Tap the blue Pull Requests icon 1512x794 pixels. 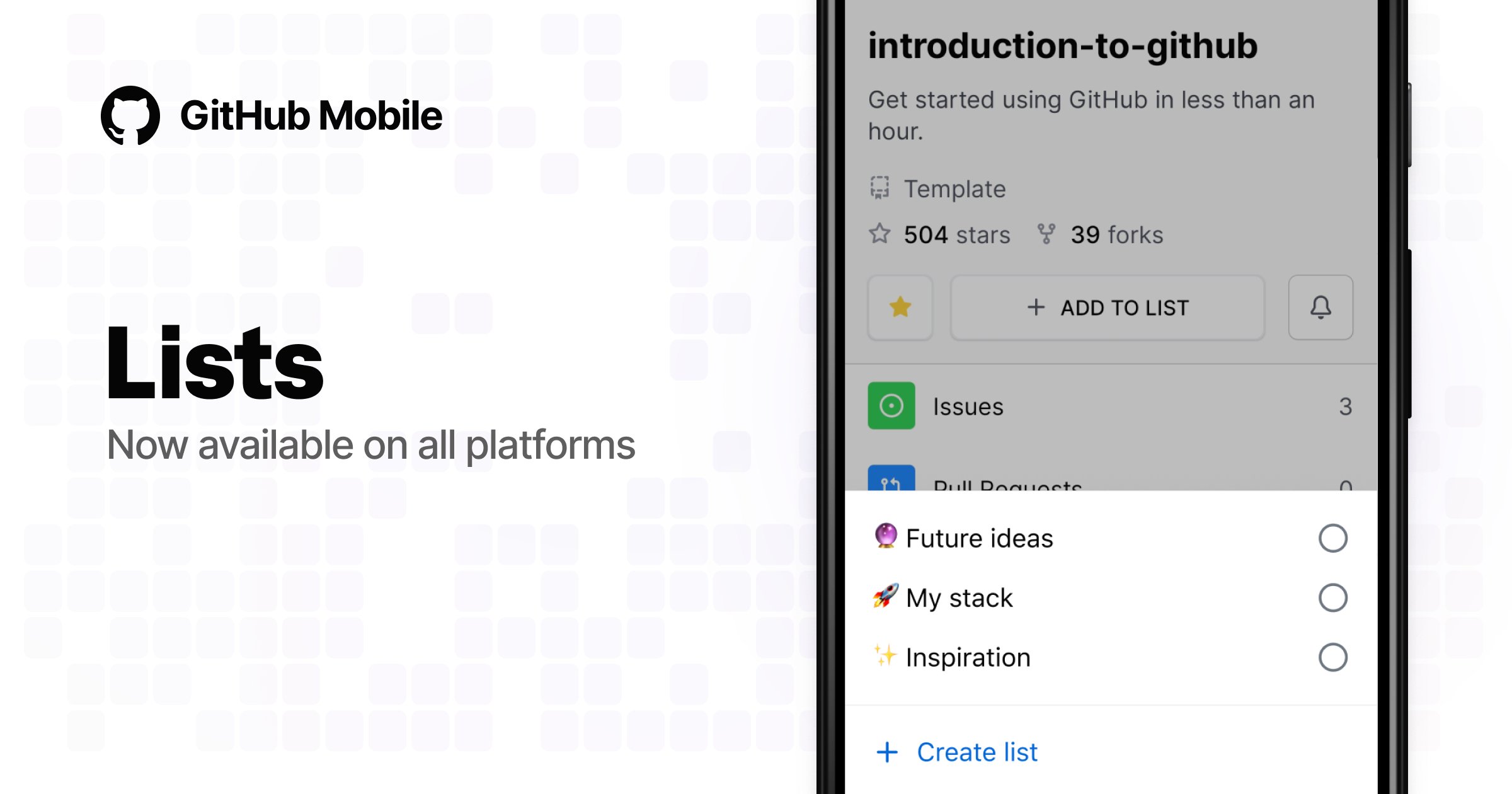[x=891, y=480]
